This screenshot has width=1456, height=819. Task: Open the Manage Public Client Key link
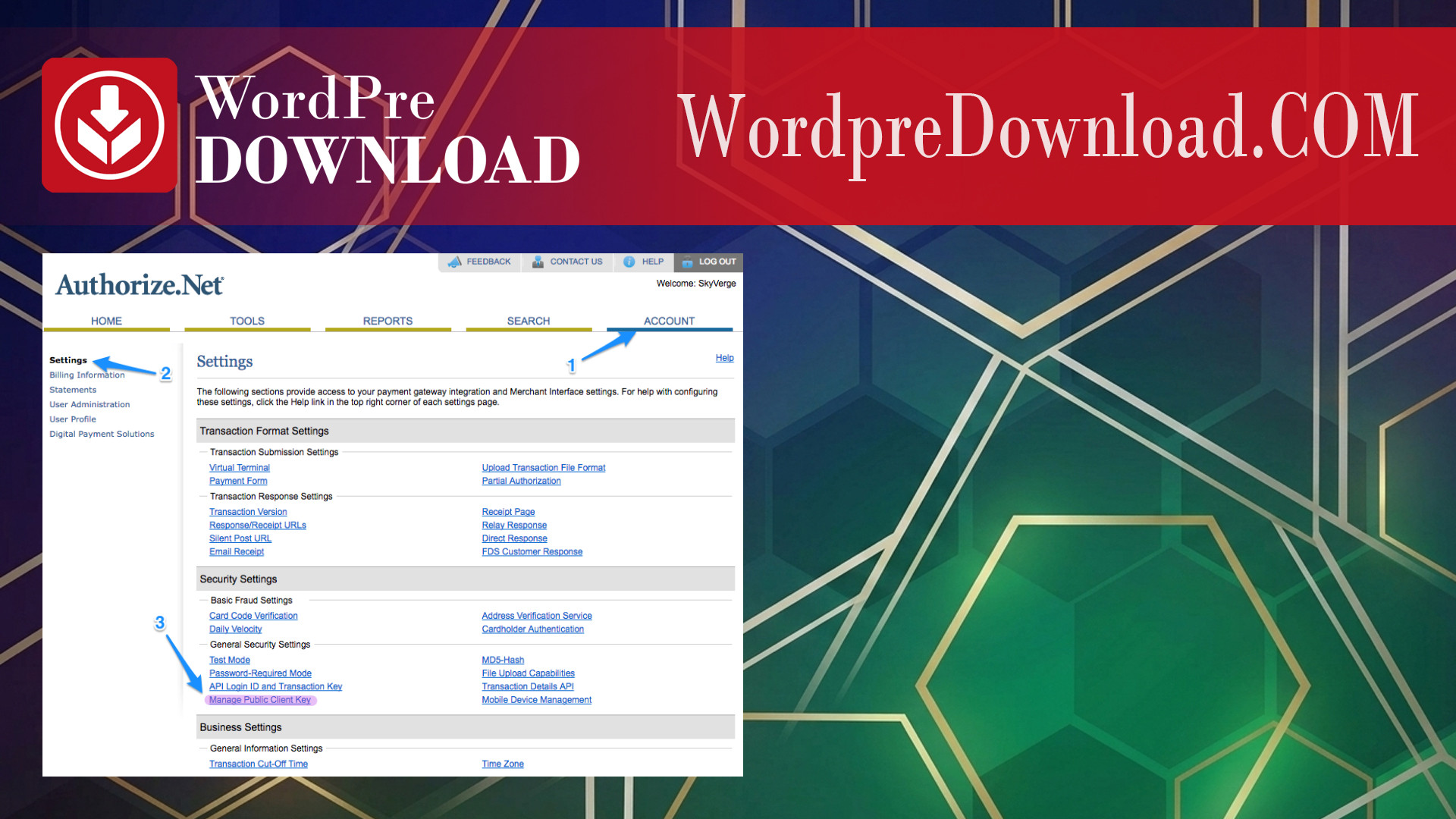click(x=260, y=700)
